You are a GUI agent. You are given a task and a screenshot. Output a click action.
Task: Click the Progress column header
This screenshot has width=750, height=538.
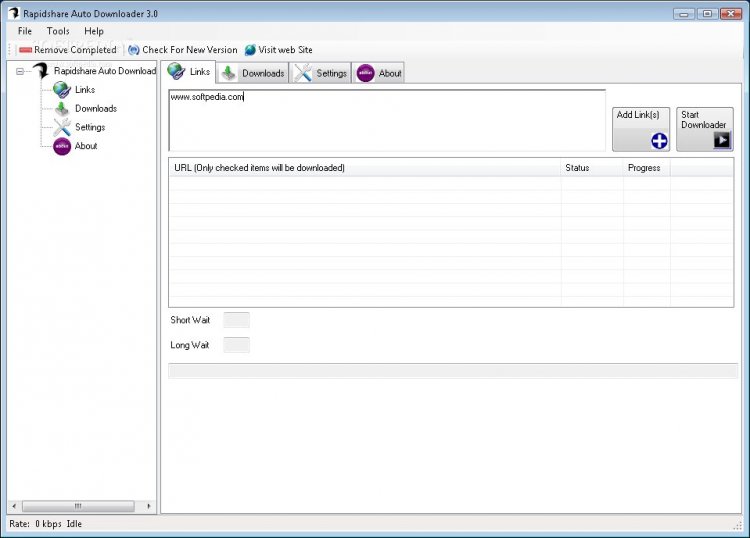click(x=647, y=168)
